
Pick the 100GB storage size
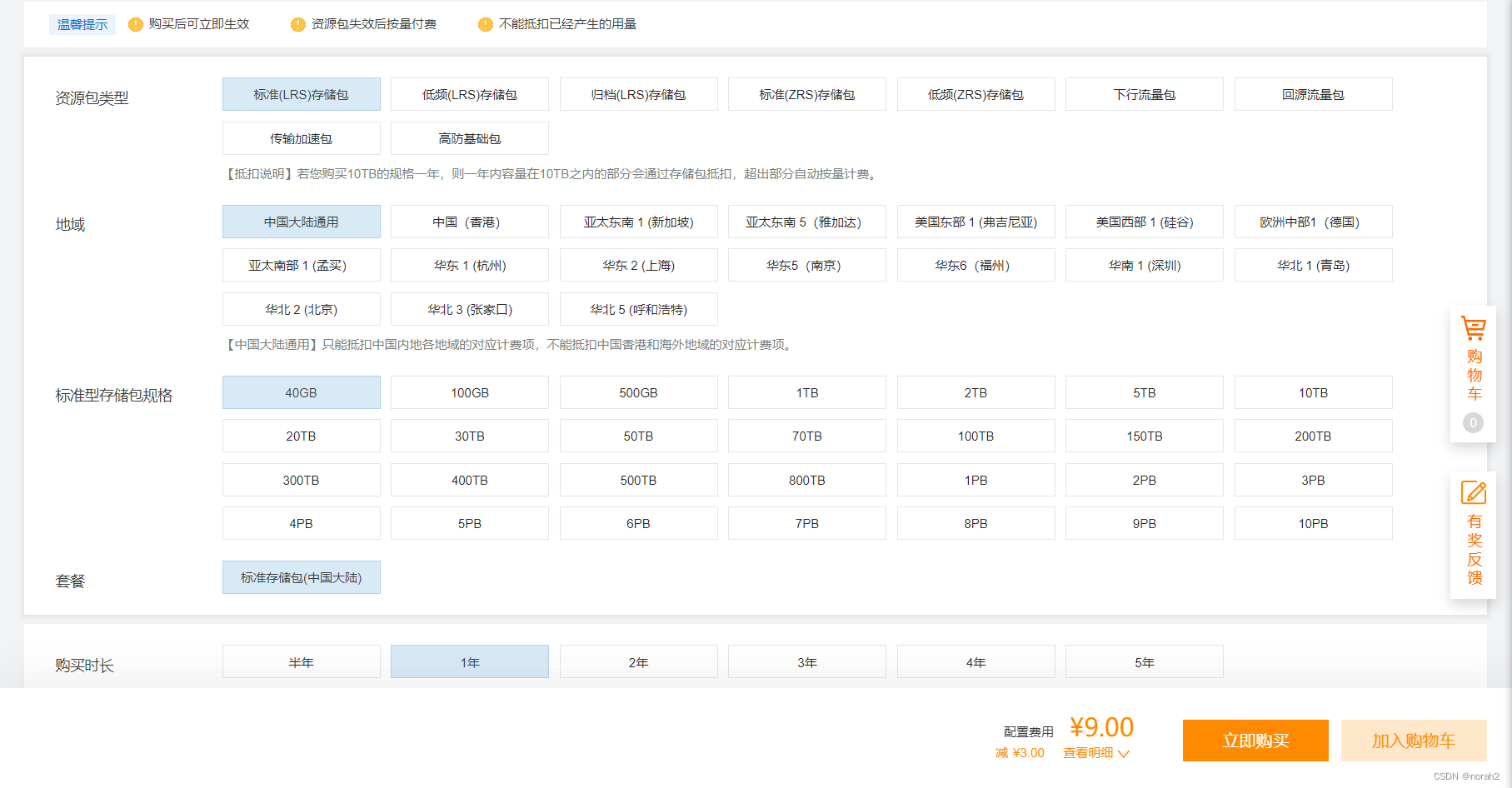pos(470,392)
